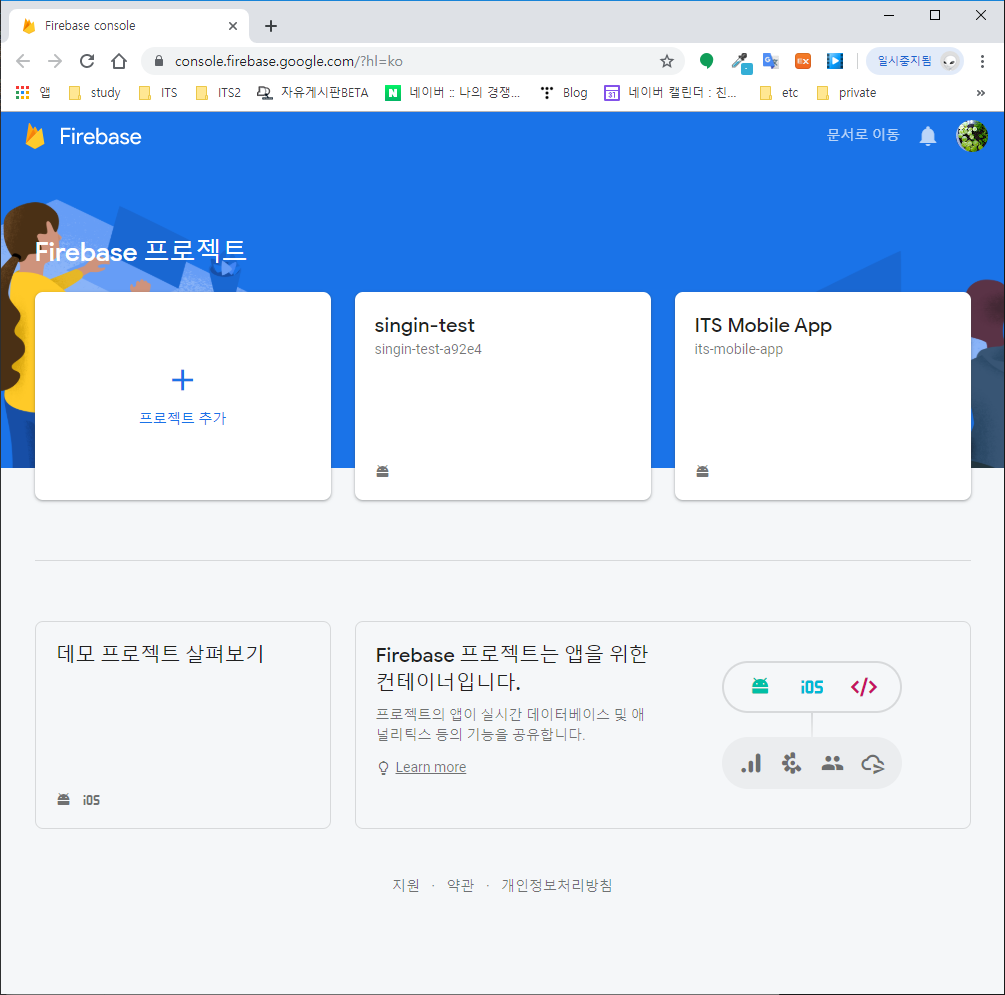Screen dimensions: 1005x995
Task: Click the users people icon
Action: (x=832, y=763)
